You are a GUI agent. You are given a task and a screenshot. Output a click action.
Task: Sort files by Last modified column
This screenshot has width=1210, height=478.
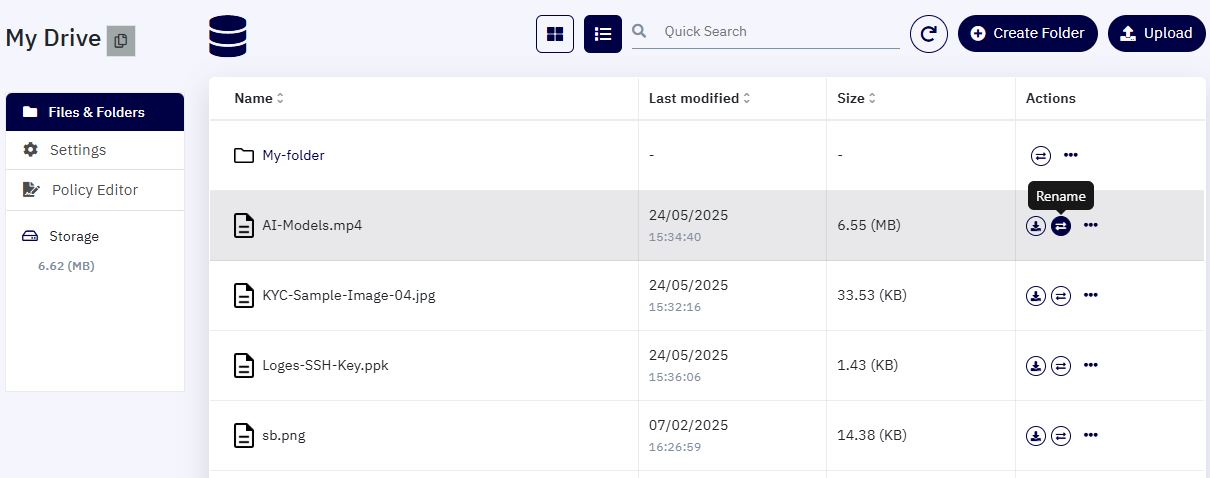click(700, 98)
